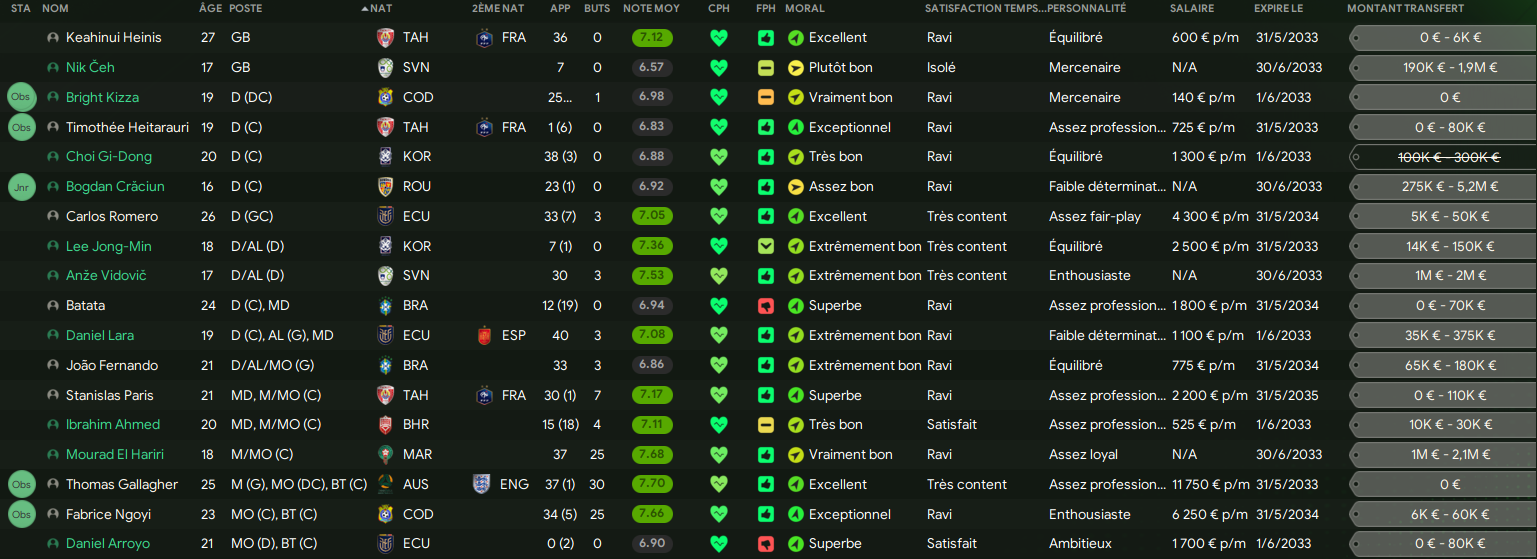Sort players by ÂGE column header
The height and width of the screenshot is (559, 1537).
click(210, 8)
